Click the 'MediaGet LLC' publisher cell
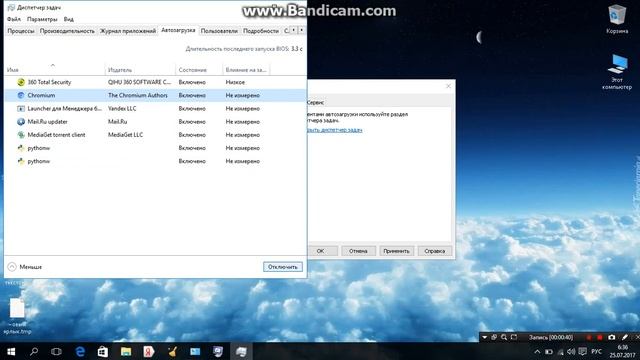 tap(125, 135)
